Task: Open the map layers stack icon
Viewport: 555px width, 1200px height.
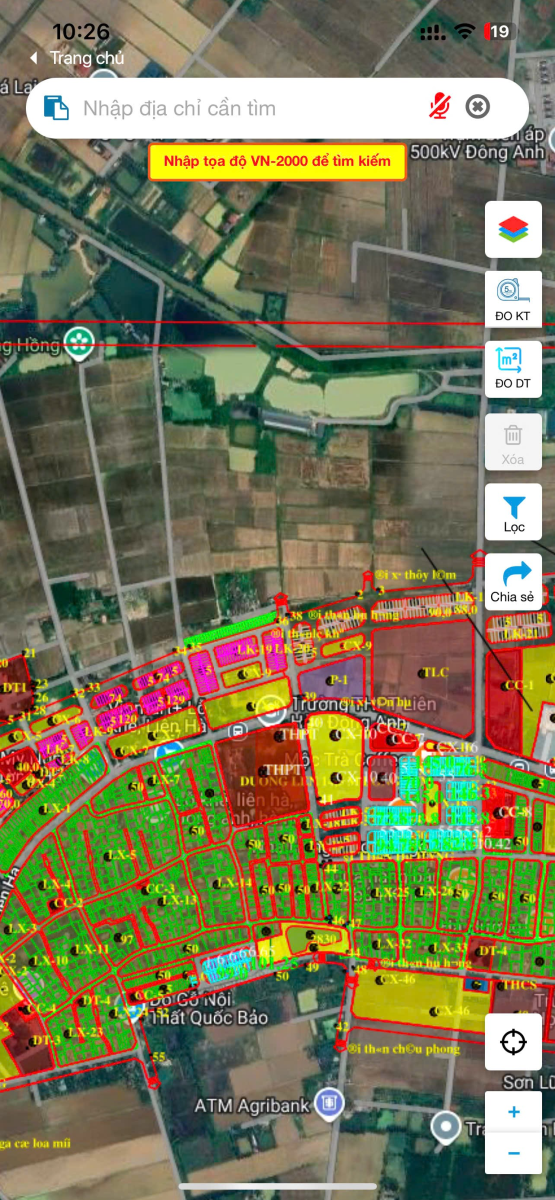Action: (x=513, y=229)
